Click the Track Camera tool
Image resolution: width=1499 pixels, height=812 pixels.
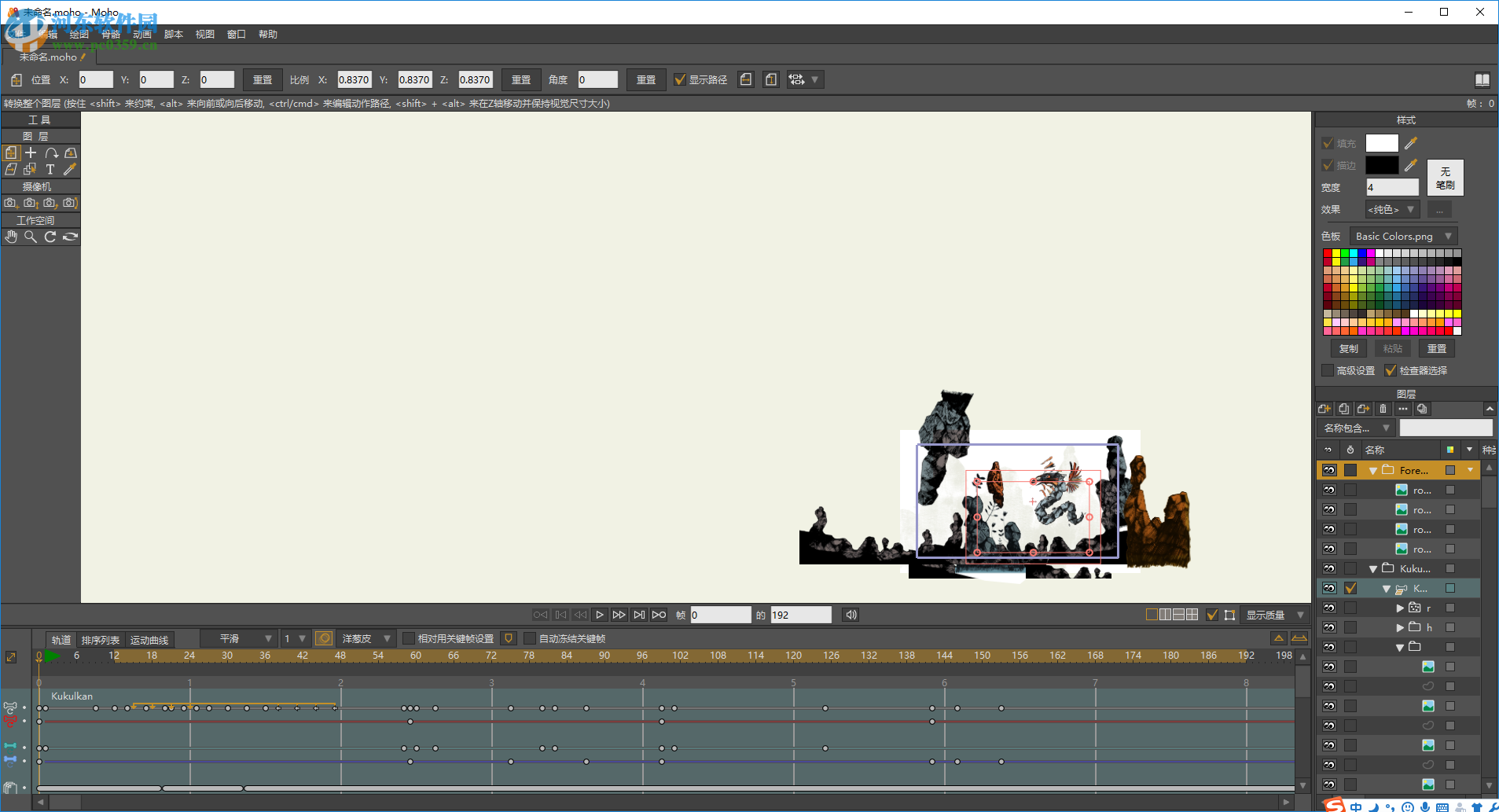click(10, 203)
